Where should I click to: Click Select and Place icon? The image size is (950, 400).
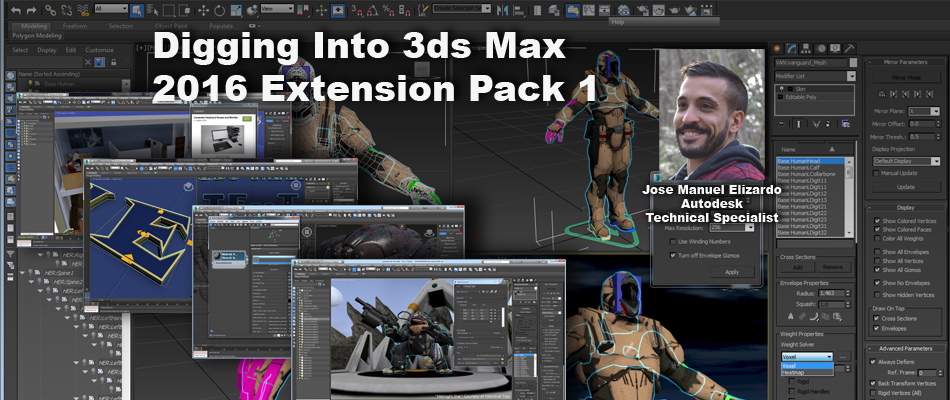point(252,10)
